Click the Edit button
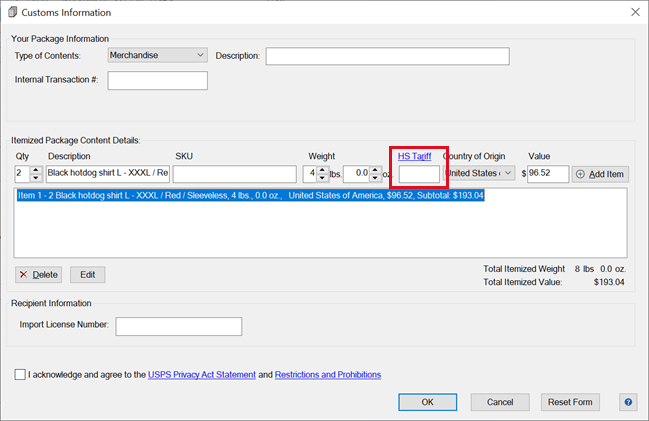 87,274
